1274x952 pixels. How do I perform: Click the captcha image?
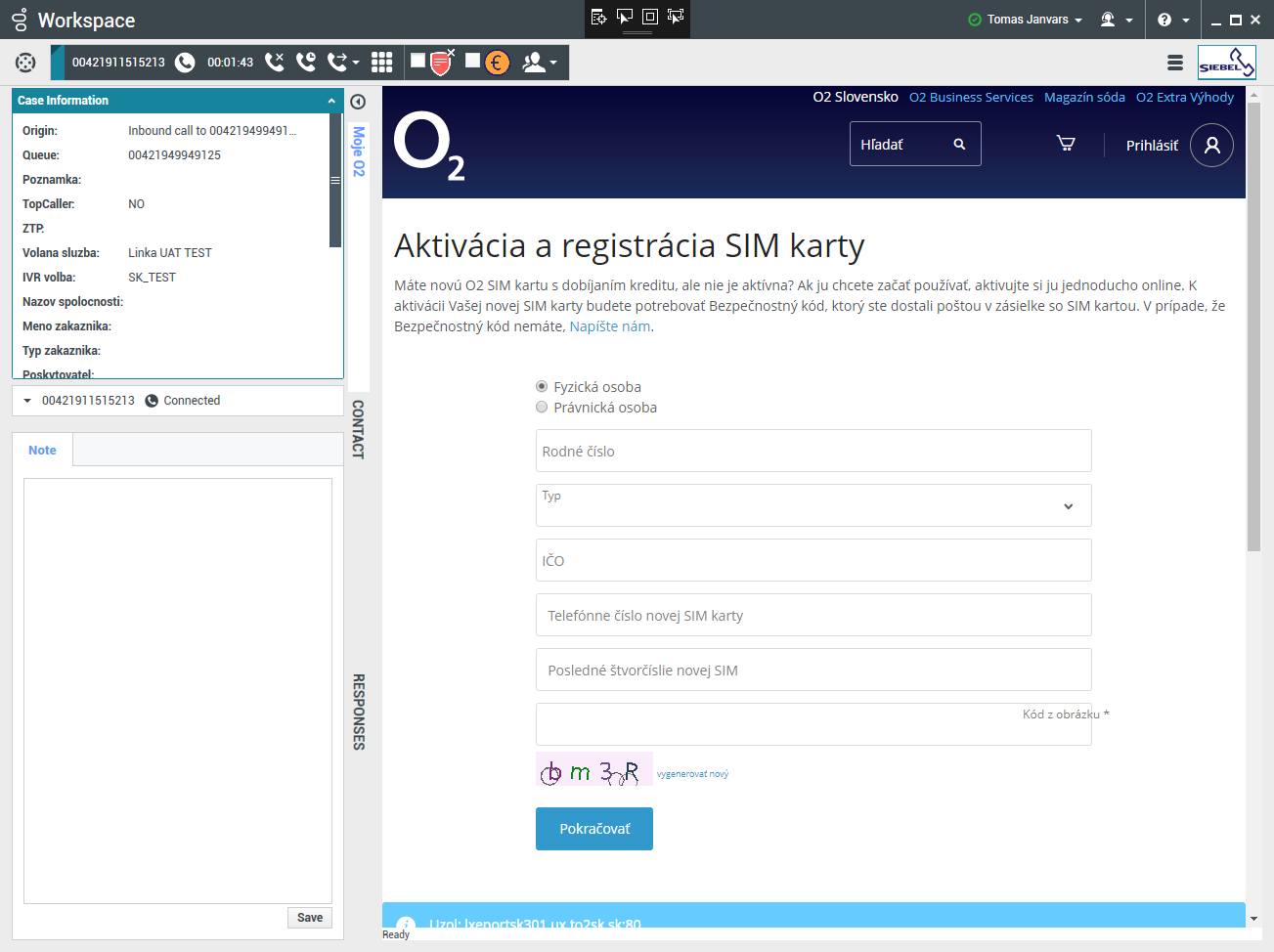coord(594,769)
